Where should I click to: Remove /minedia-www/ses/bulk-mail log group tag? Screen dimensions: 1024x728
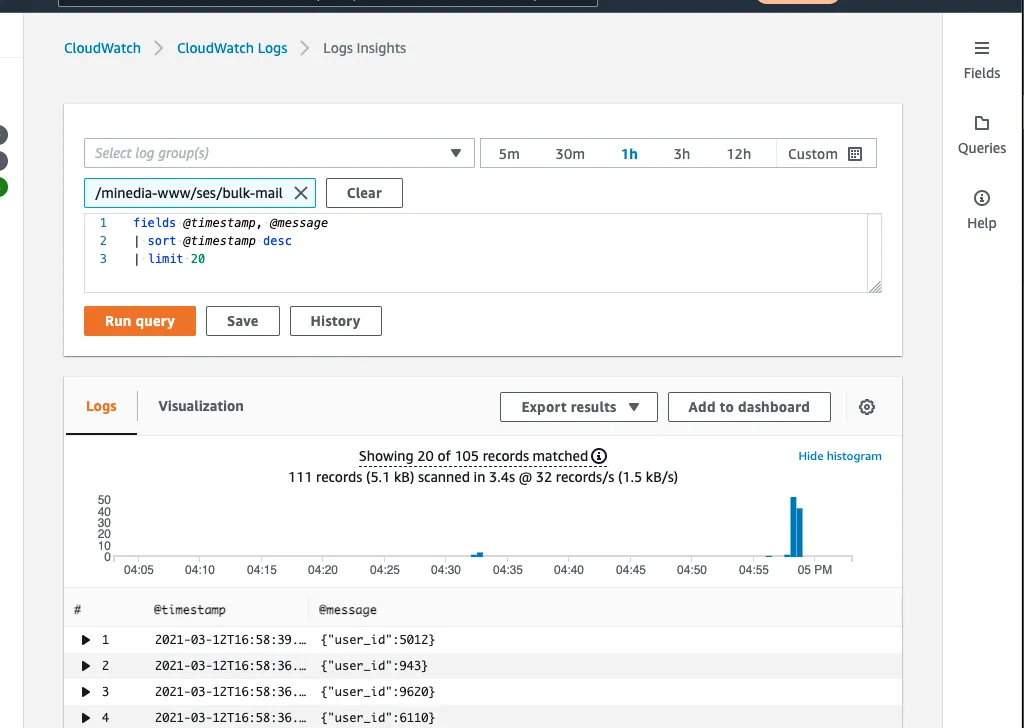[301, 193]
